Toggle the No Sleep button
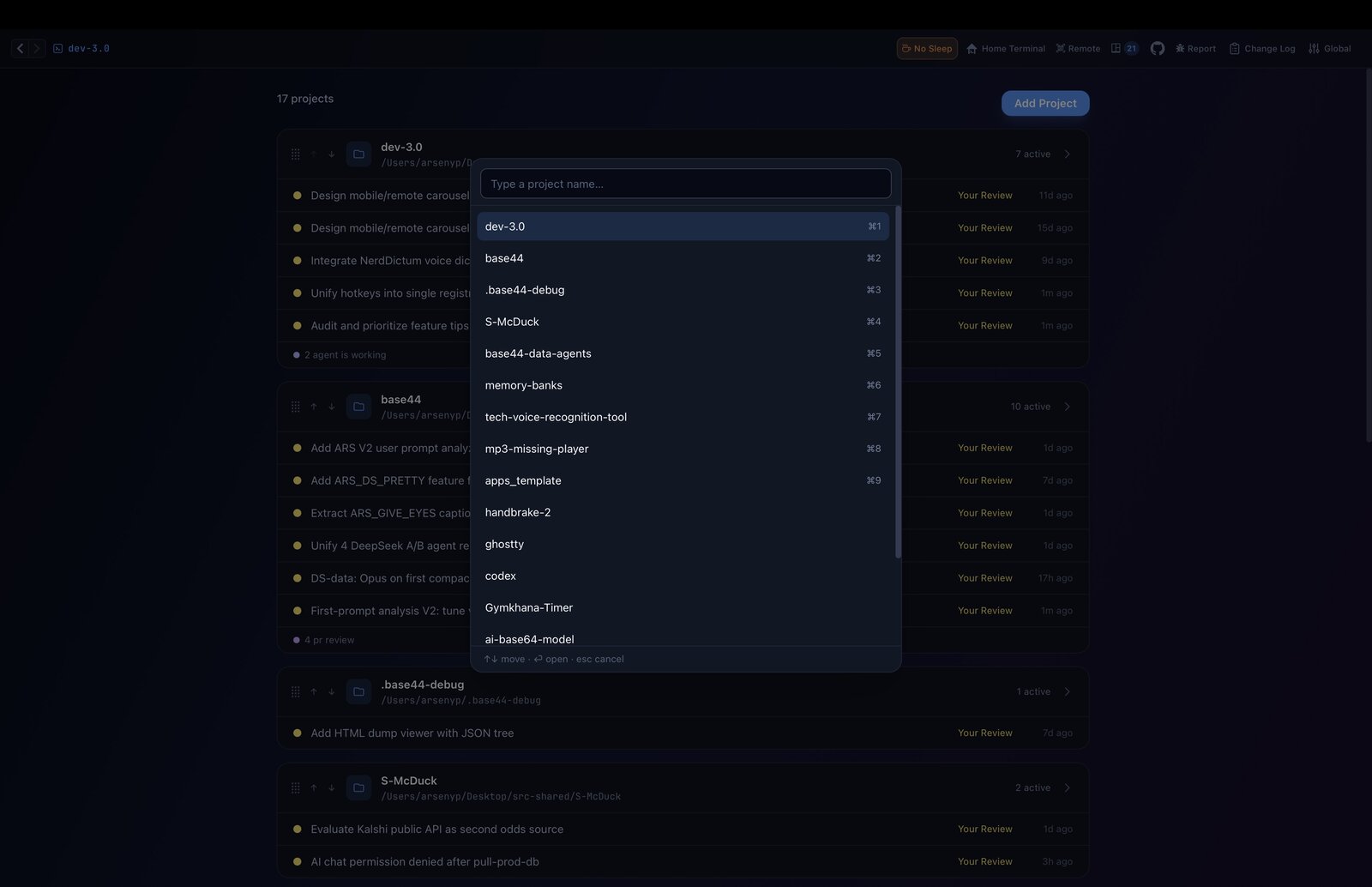The width and height of the screenshot is (1372, 887). 927,49
